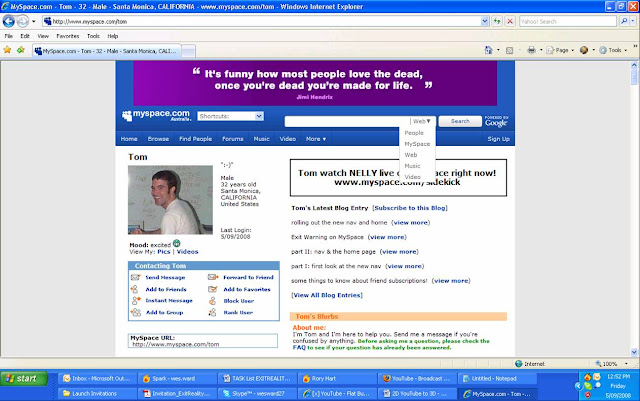
Task: Click the Refresh page icon
Action: point(497,21)
